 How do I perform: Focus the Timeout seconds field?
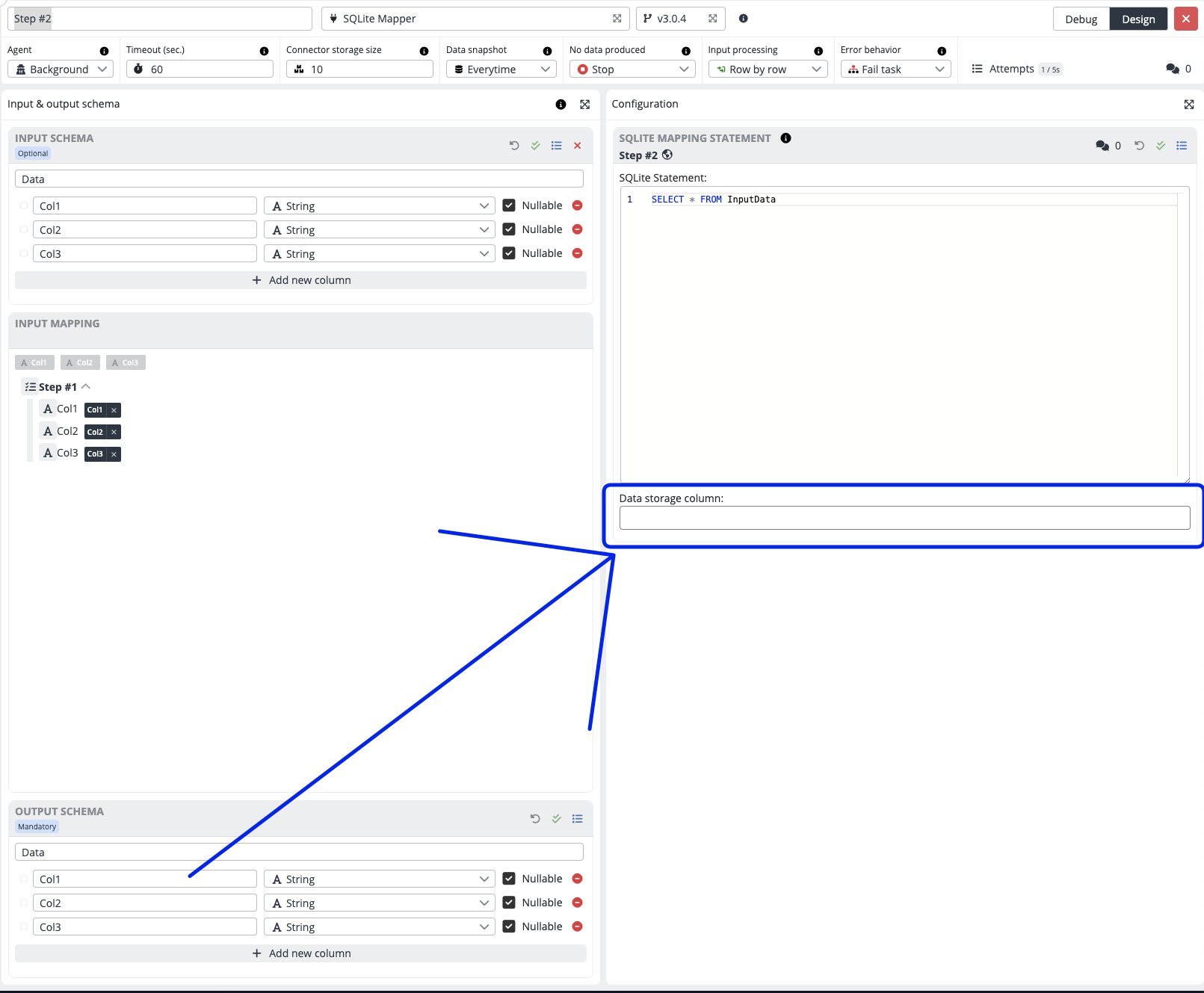point(200,69)
